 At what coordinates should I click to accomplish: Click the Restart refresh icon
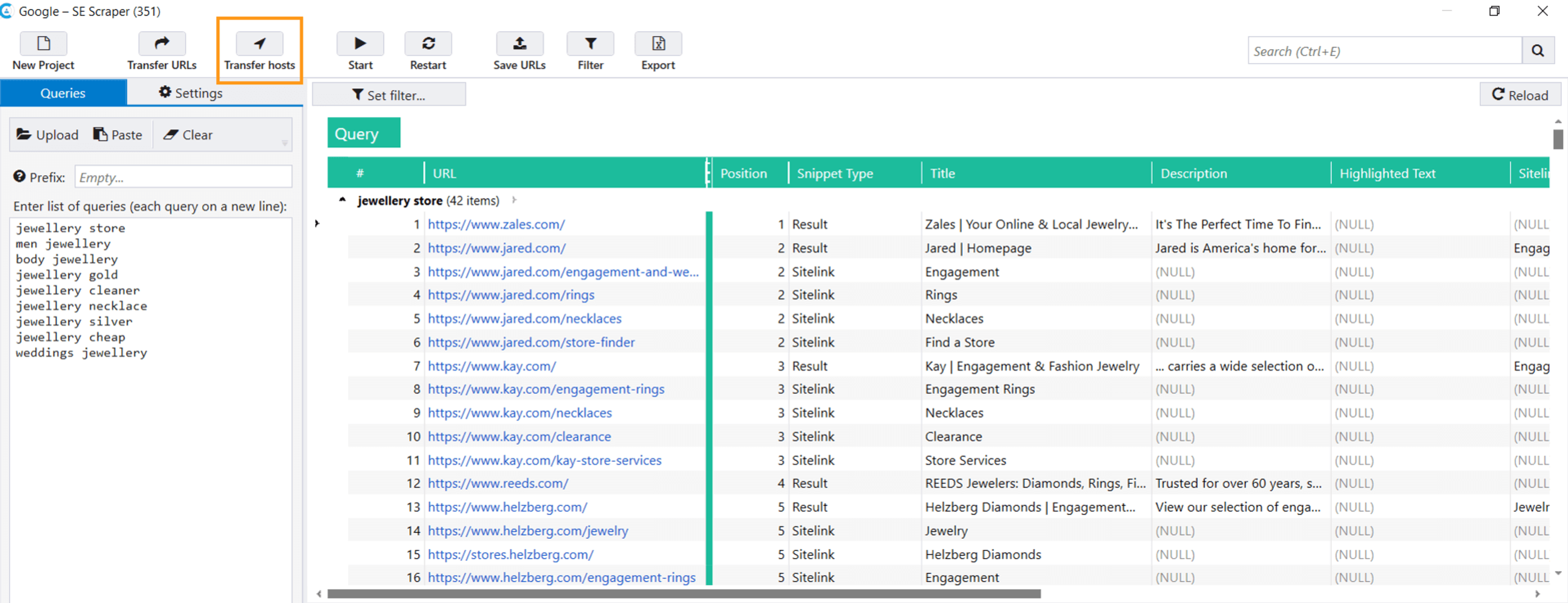(x=428, y=43)
